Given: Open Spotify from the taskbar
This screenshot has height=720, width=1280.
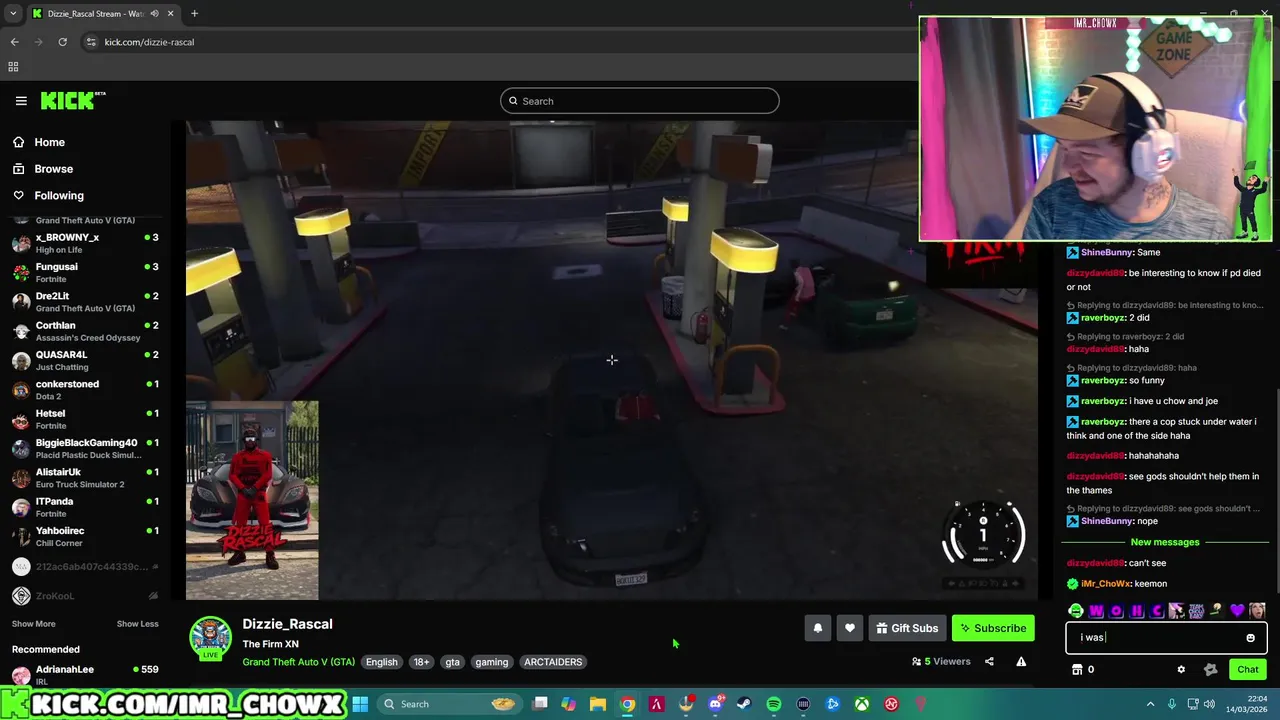Looking at the screenshot, I should tap(774, 704).
